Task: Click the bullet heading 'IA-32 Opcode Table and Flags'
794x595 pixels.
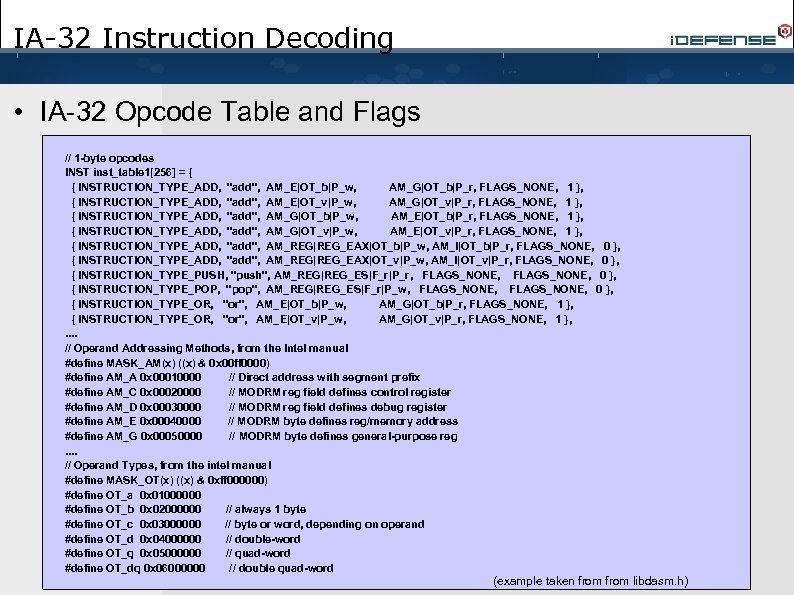Action: tap(230, 111)
